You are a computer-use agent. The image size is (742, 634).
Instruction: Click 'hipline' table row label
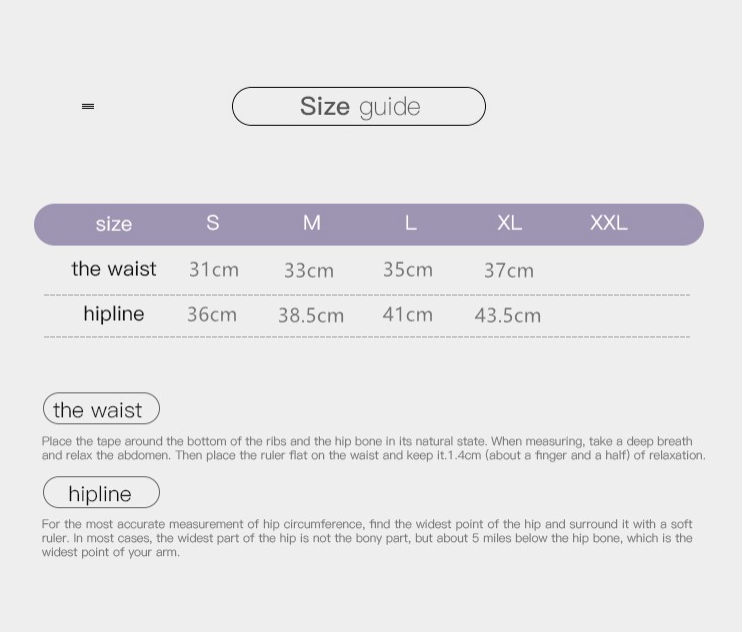[x=114, y=314]
